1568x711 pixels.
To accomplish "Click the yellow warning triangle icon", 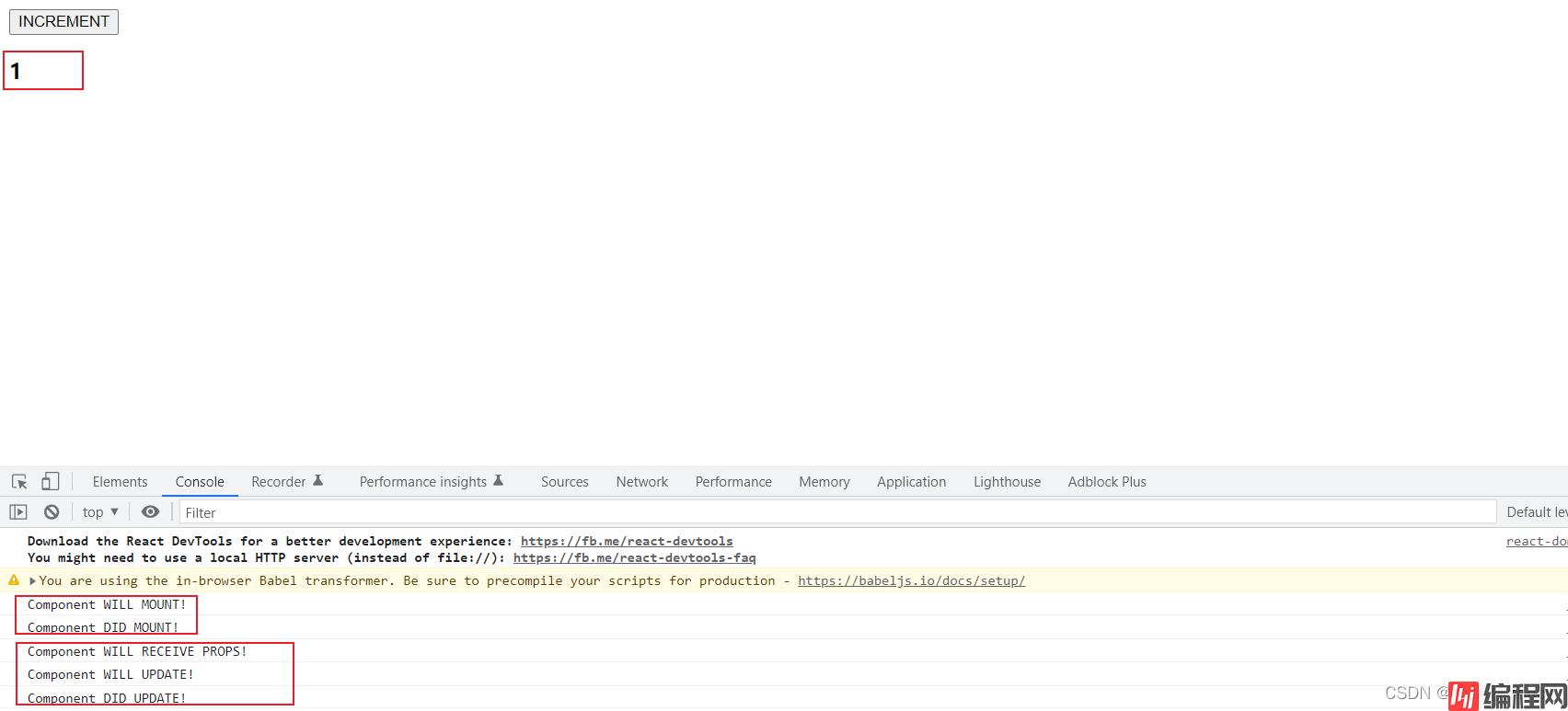I will coord(14,580).
